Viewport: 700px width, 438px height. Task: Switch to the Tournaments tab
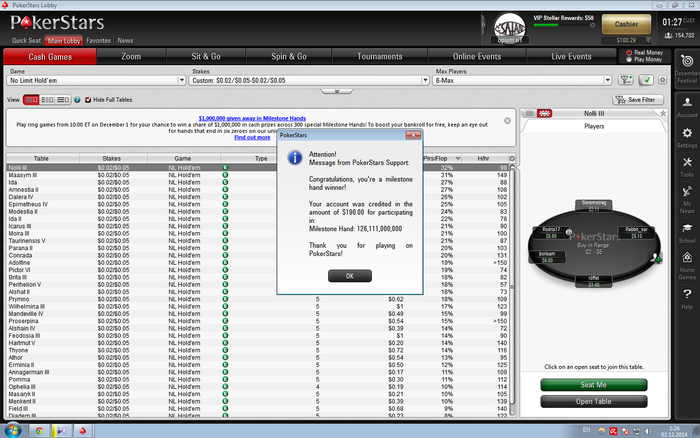click(x=379, y=56)
